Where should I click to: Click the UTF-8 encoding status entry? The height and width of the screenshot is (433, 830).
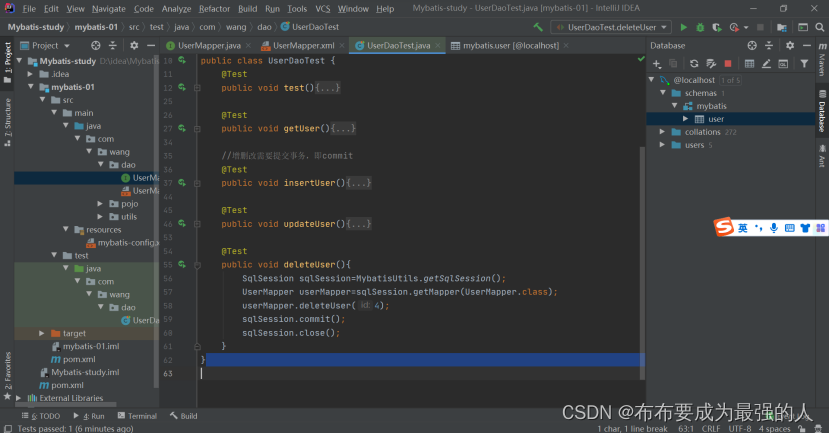(x=739, y=428)
